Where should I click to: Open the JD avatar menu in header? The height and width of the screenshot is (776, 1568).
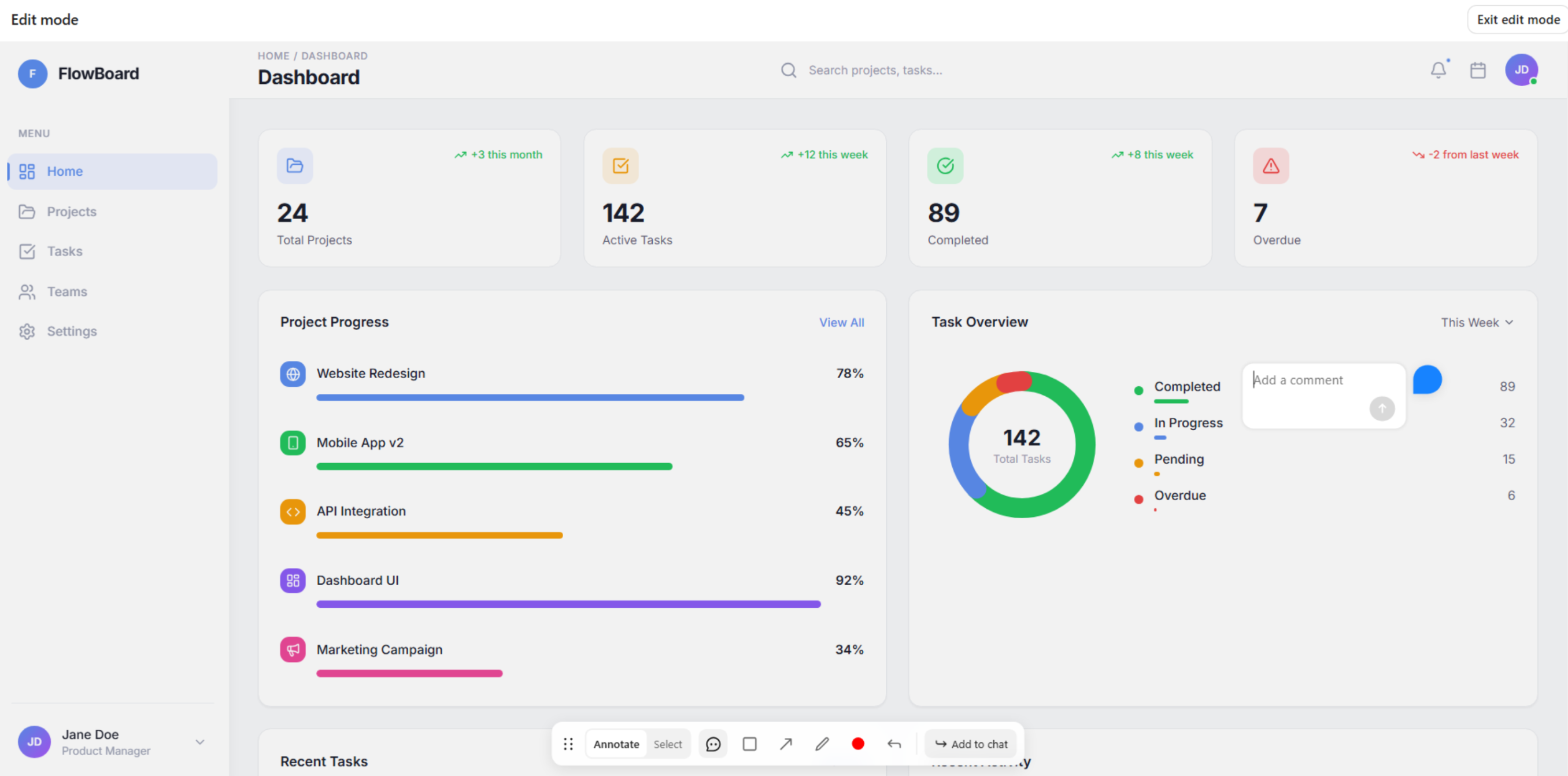coord(1521,70)
